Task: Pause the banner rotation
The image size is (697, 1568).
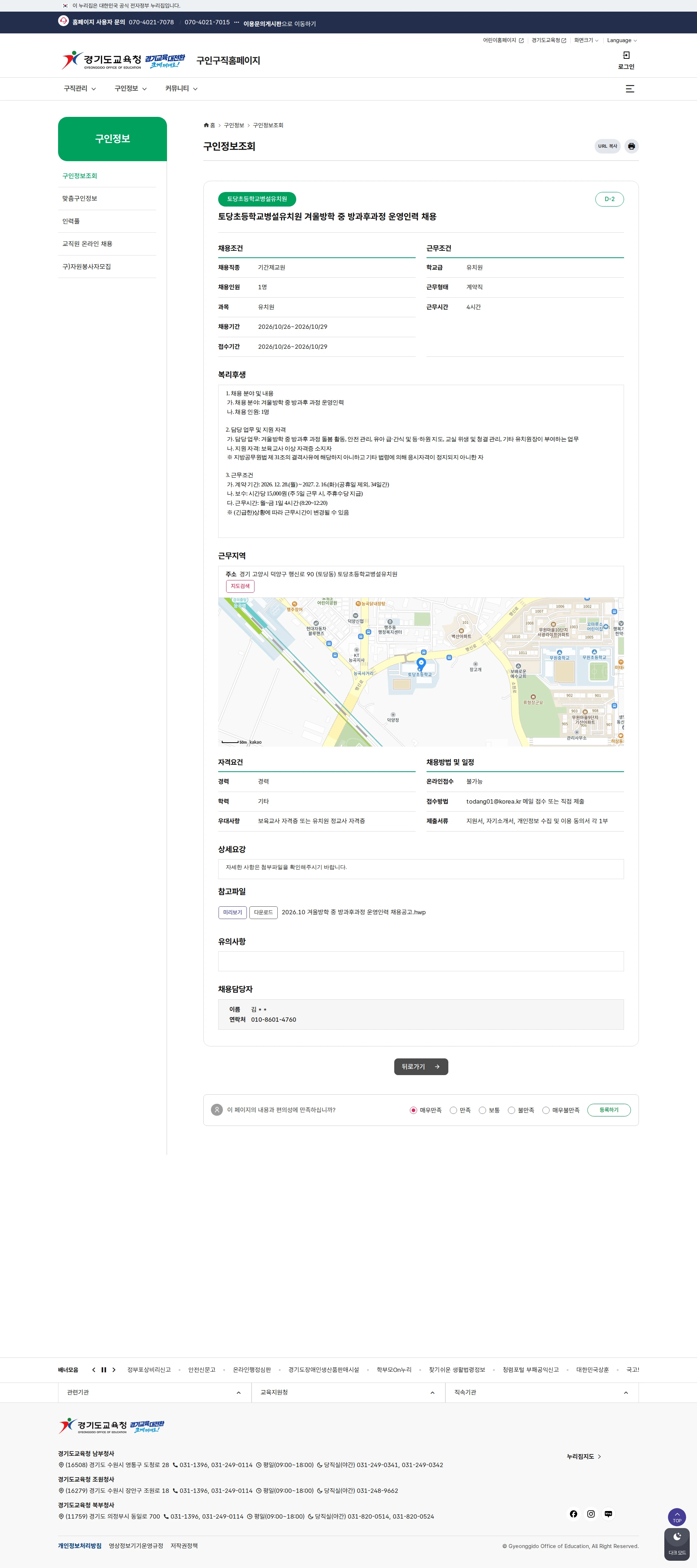Action: [103, 1370]
